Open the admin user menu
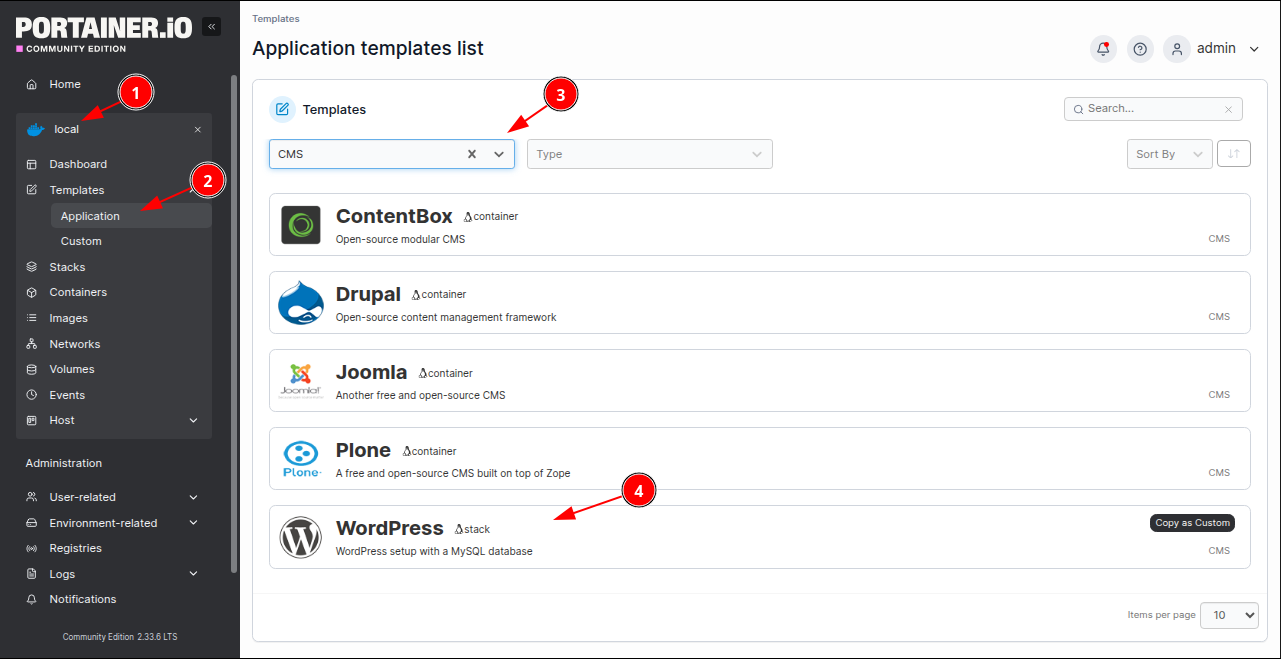 tap(1216, 49)
